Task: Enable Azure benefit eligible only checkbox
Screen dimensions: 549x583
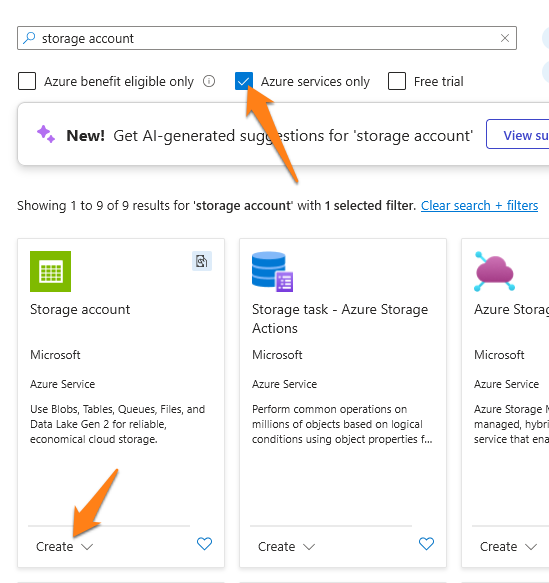Action: [27, 81]
